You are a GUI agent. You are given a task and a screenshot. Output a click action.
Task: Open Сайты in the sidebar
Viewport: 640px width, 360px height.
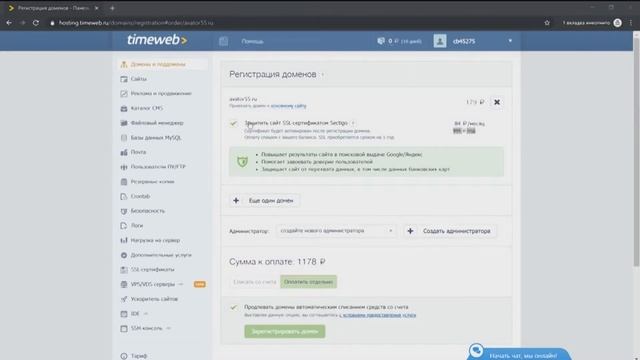(139, 79)
